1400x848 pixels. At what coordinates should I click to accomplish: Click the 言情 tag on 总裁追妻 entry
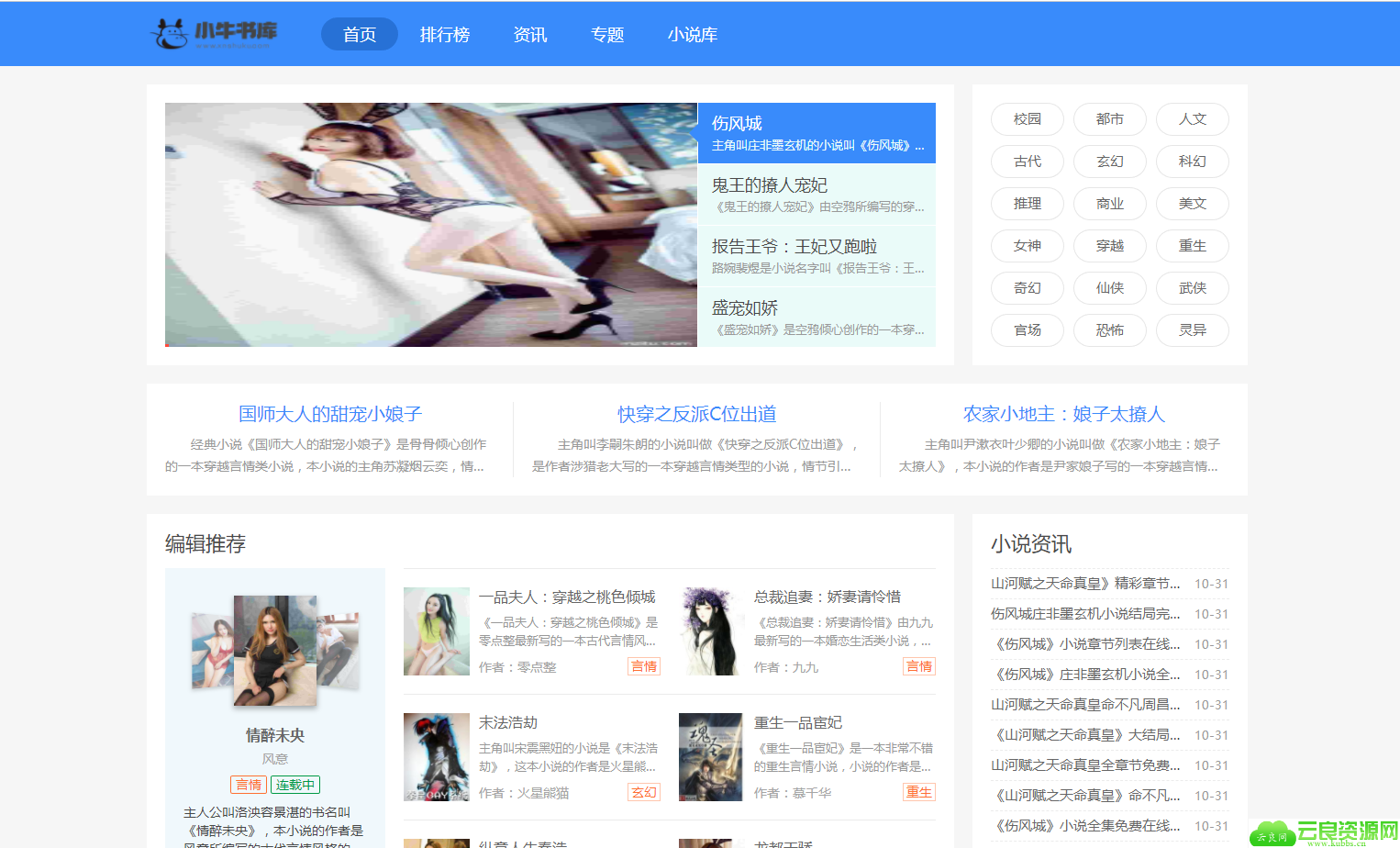tap(919, 666)
